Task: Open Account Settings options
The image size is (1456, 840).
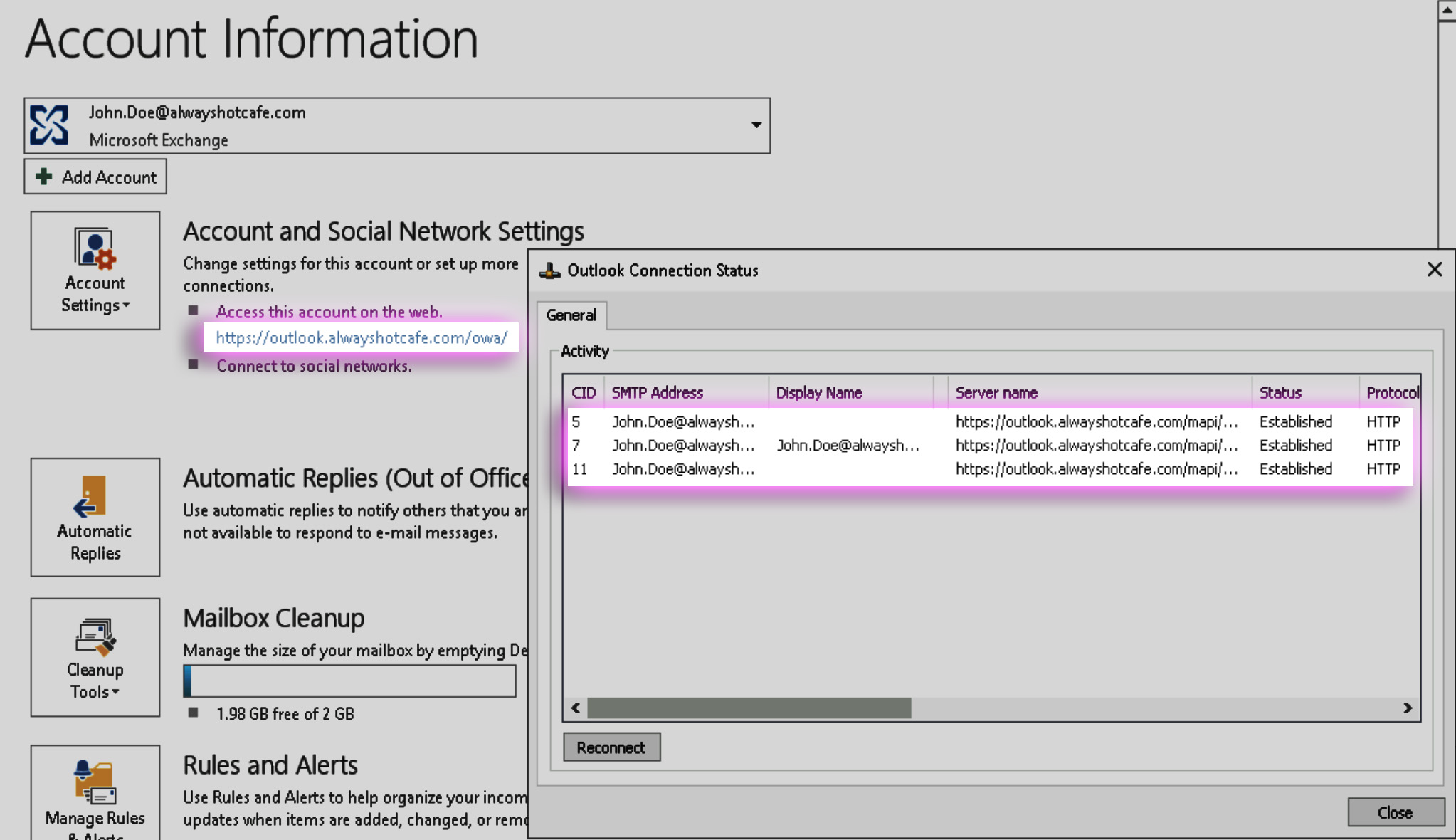Action: (x=95, y=271)
